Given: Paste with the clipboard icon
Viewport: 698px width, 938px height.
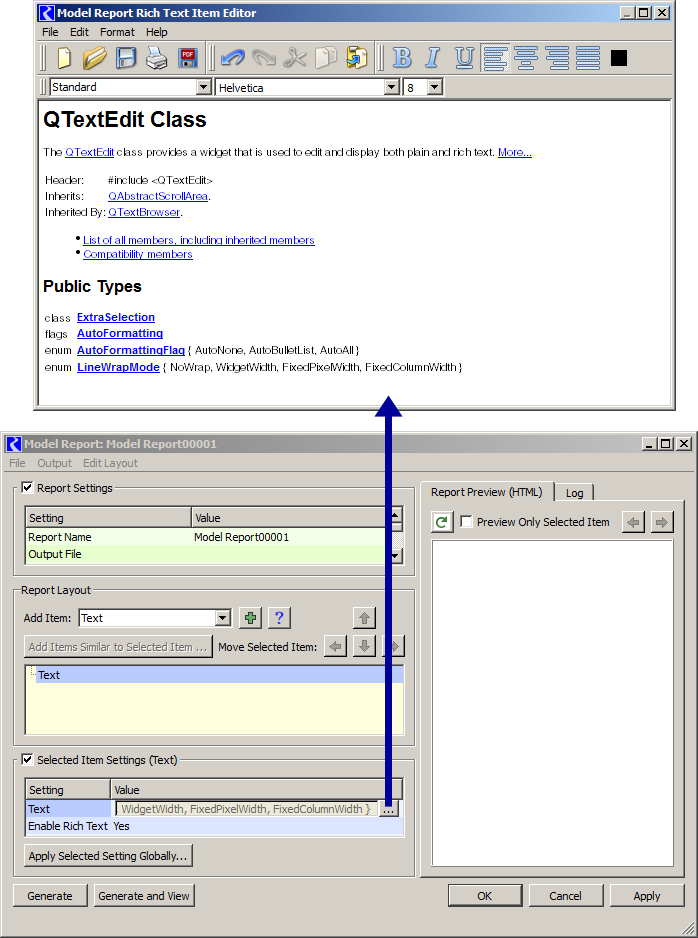Looking at the screenshot, I should click(357, 58).
